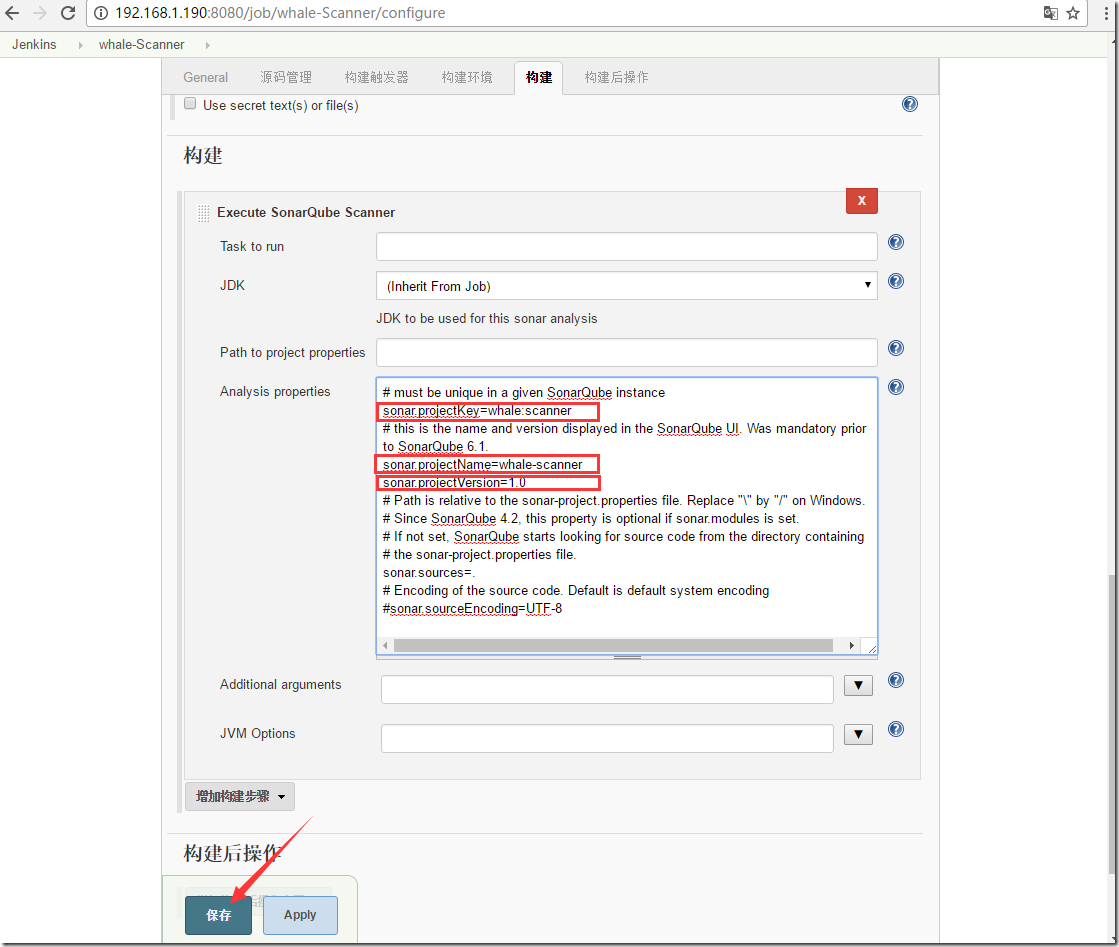The image size is (1119, 947).
Task: Expand the Additional arguments field
Action: click(x=858, y=686)
